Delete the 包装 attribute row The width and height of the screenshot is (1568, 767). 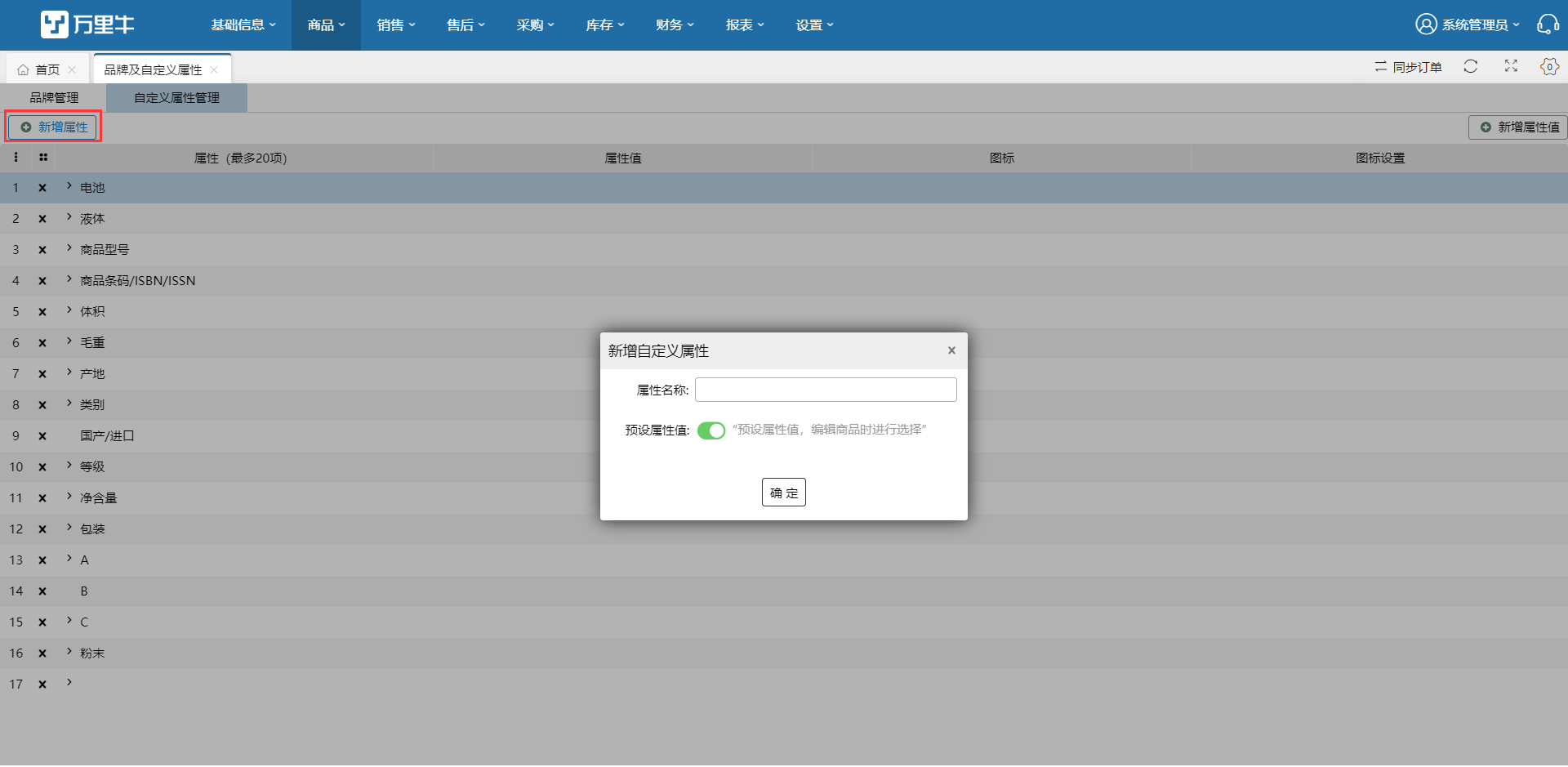[x=42, y=529]
